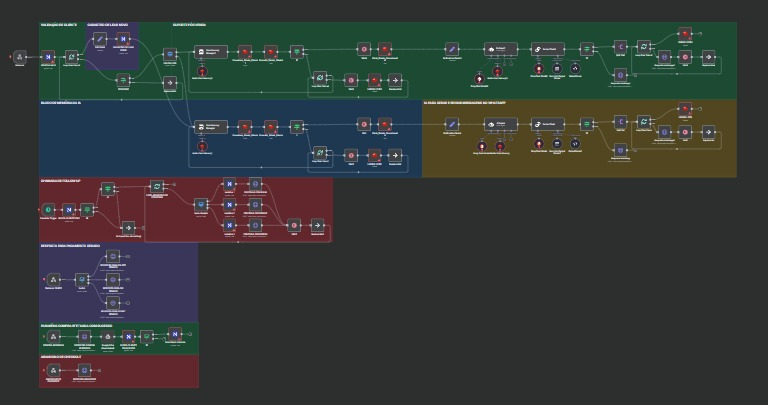The width and height of the screenshot is (768, 405).
Task: Click first webhook node in Parabéns Compra section
Action: click(53, 337)
